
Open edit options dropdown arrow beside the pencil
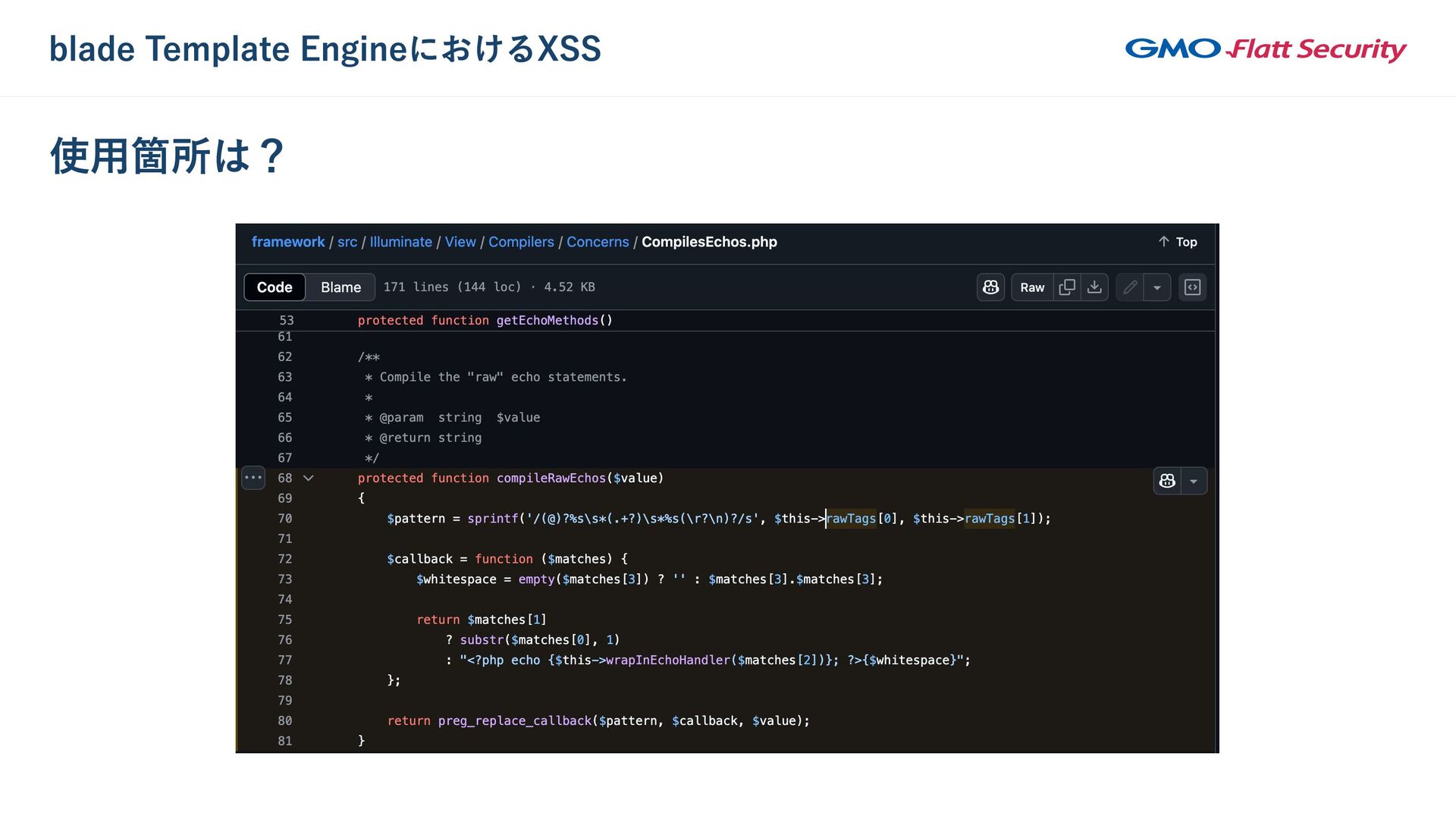point(1157,287)
